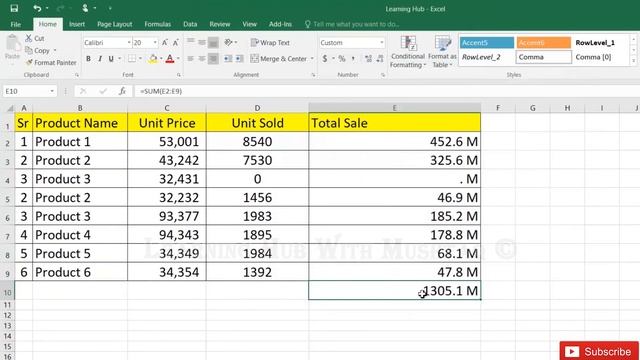Undo the last action

pos(37,8)
